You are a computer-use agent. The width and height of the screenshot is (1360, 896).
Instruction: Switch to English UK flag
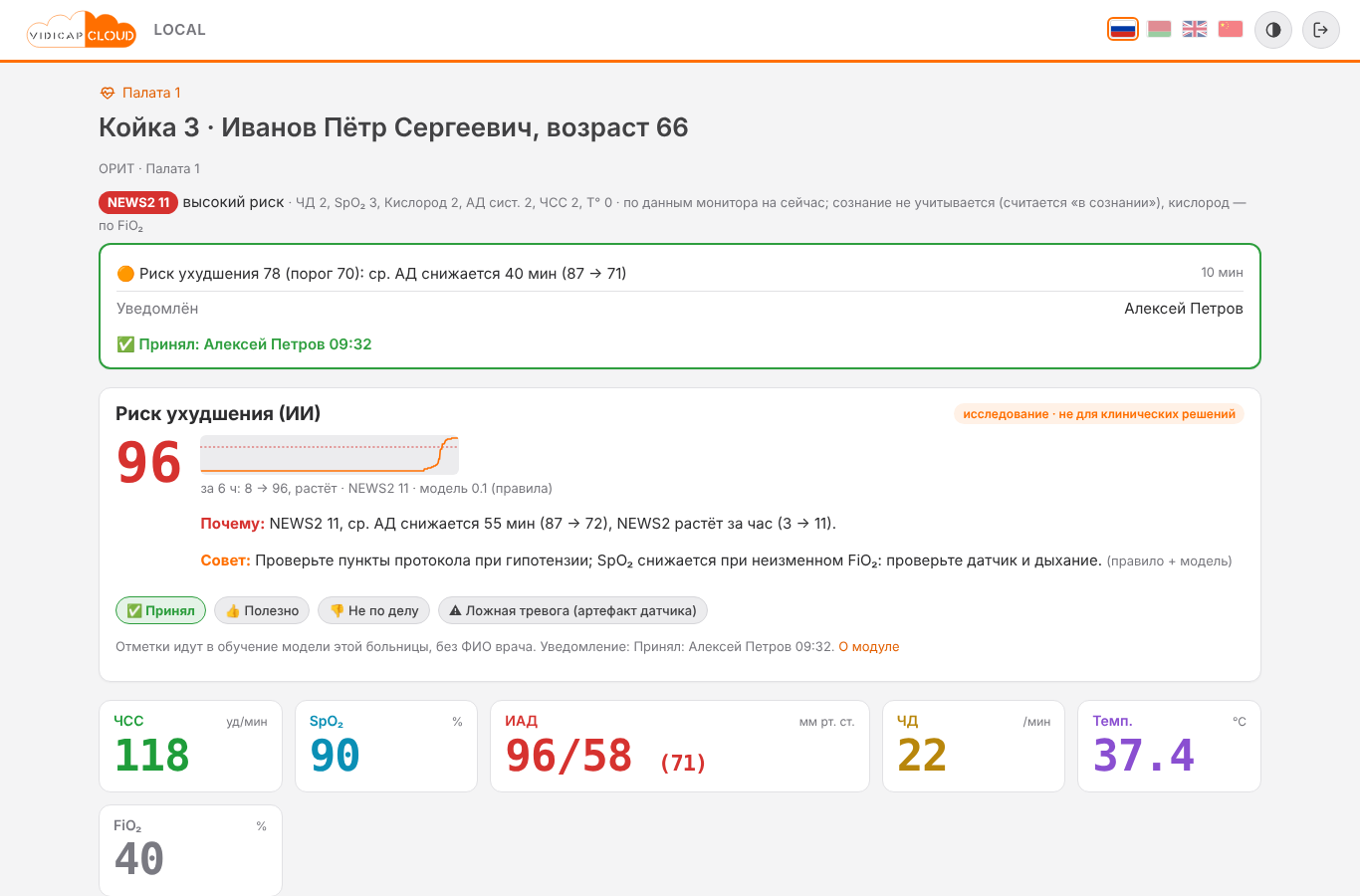[1195, 29]
